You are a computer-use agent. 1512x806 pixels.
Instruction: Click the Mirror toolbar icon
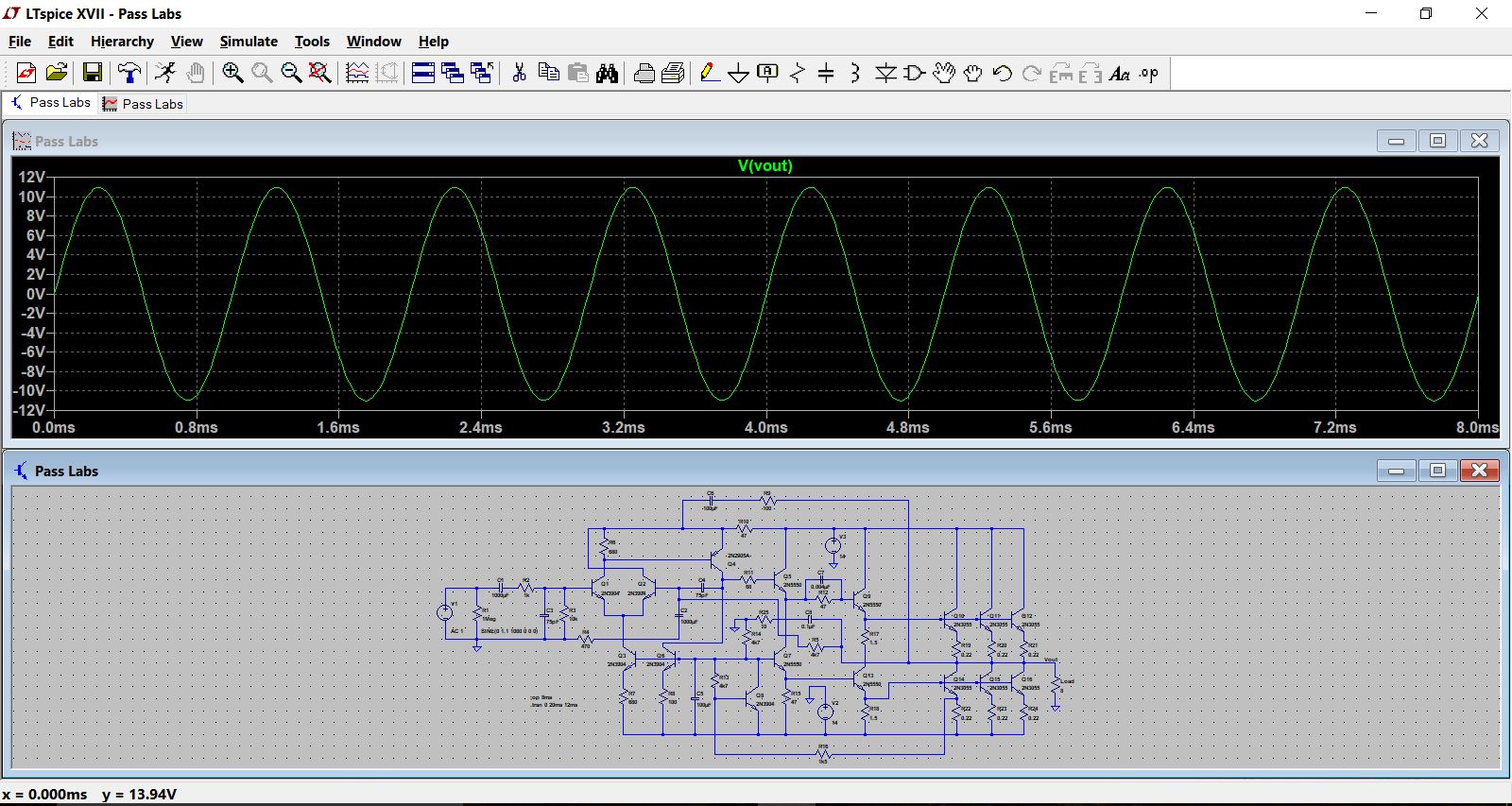click(1091, 73)
